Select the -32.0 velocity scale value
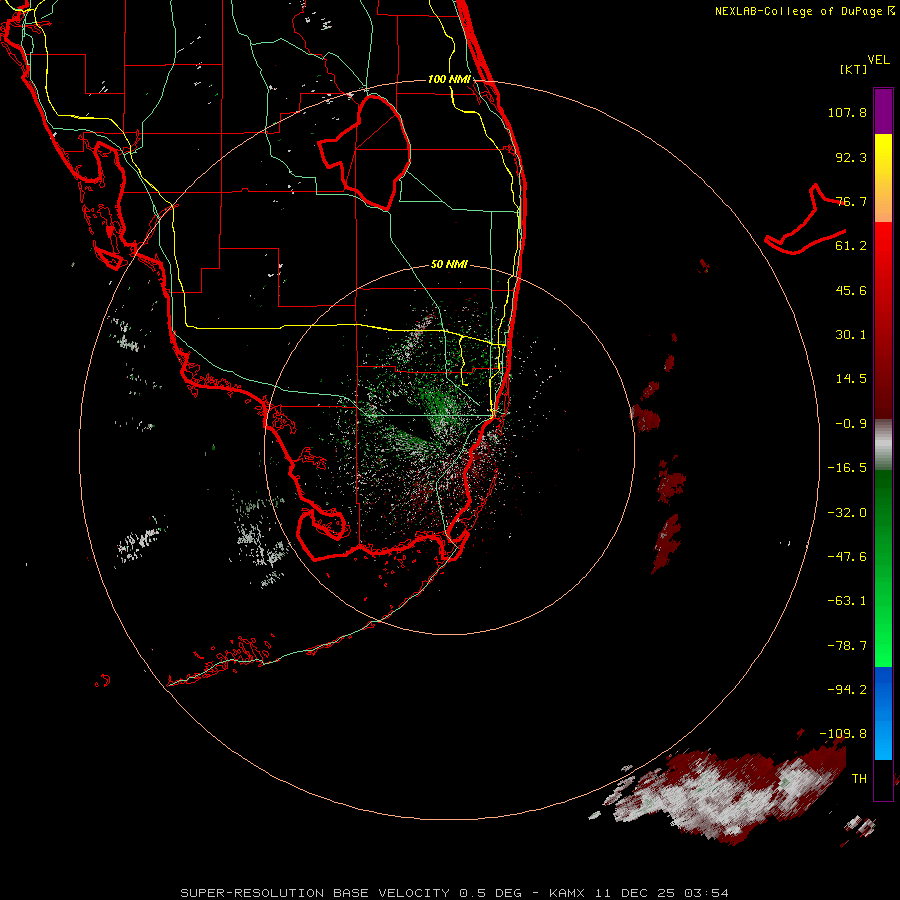Viewport: 900px width, 900px height. click(847, 513)
